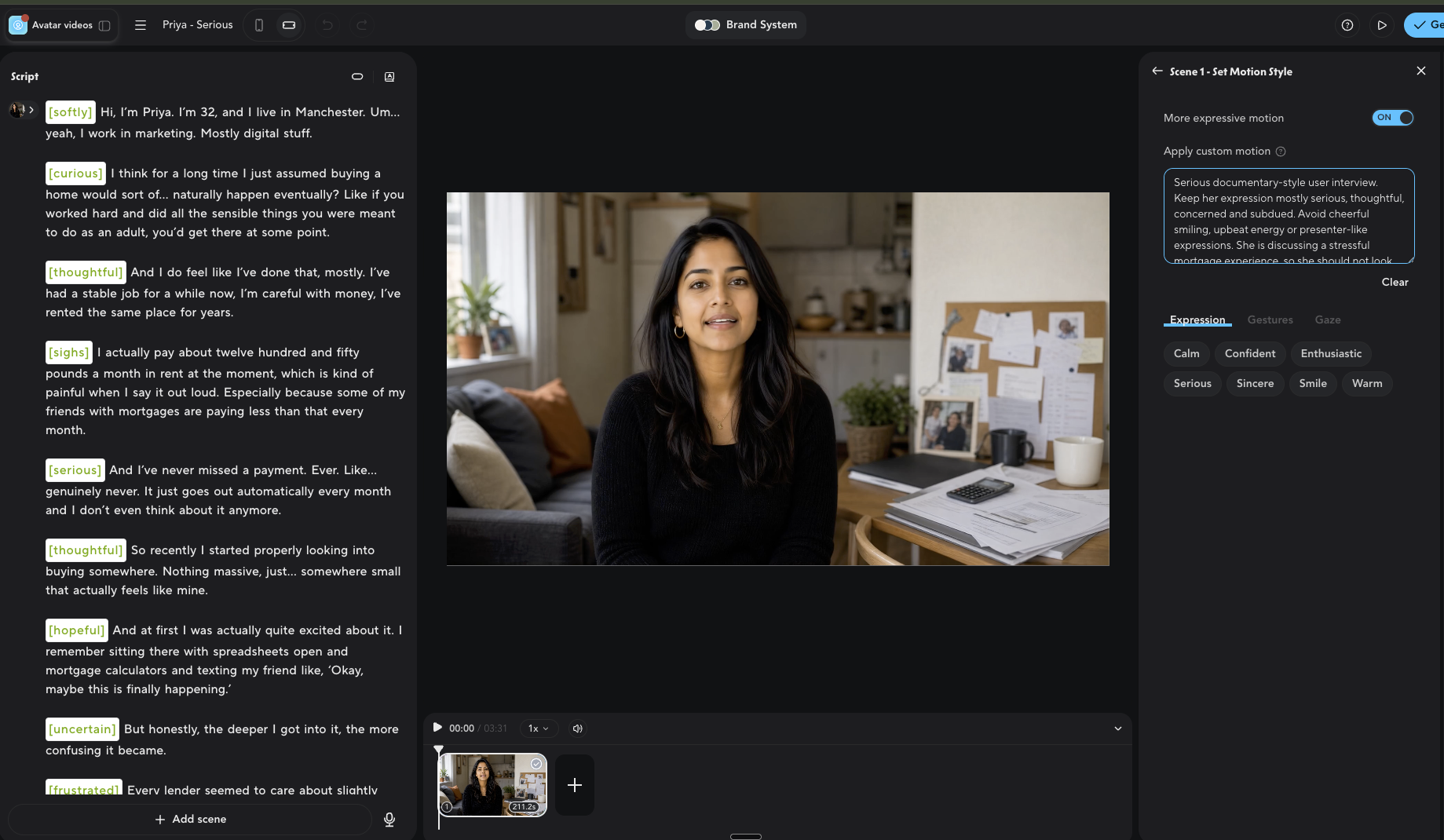Toggle sidebar panel icon next to Avatar videos
The width and height of the screenshot is (1444, 840).
(x=104, y=25)
